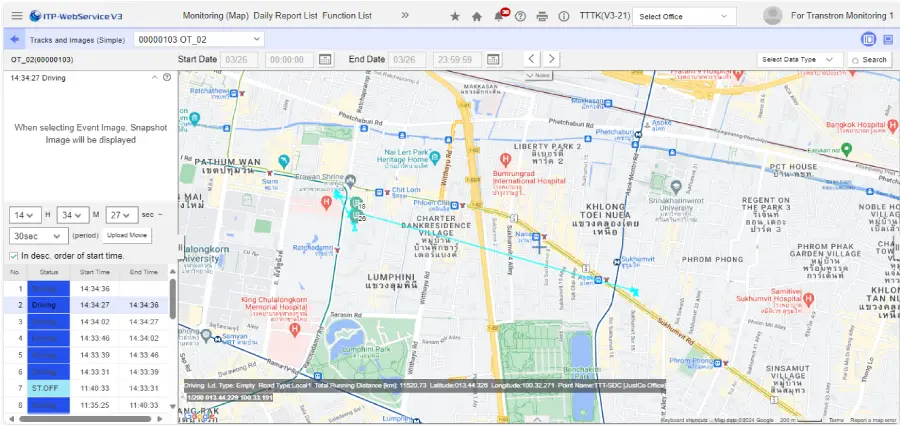
Task: Click the start time field 00:00:00
Action: 289,60
